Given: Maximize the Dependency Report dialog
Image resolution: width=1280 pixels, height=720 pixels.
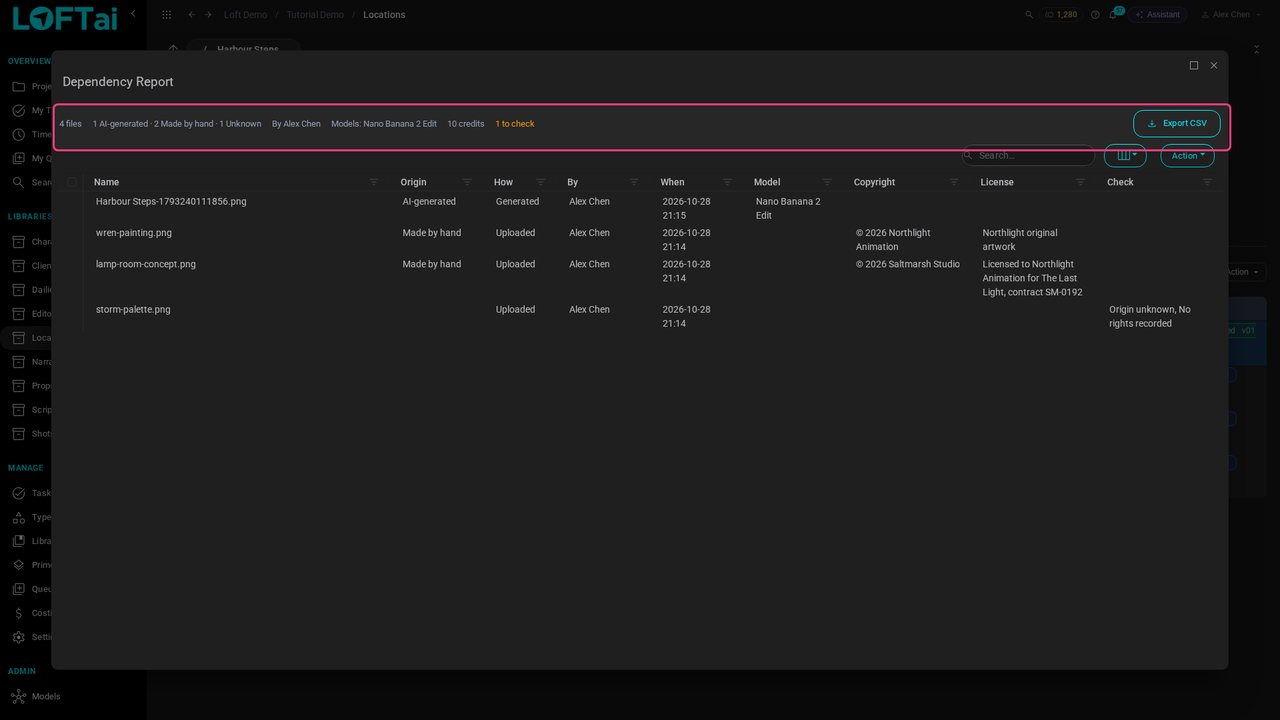Looking at the screenshot, I should (x=1194, y=65).
